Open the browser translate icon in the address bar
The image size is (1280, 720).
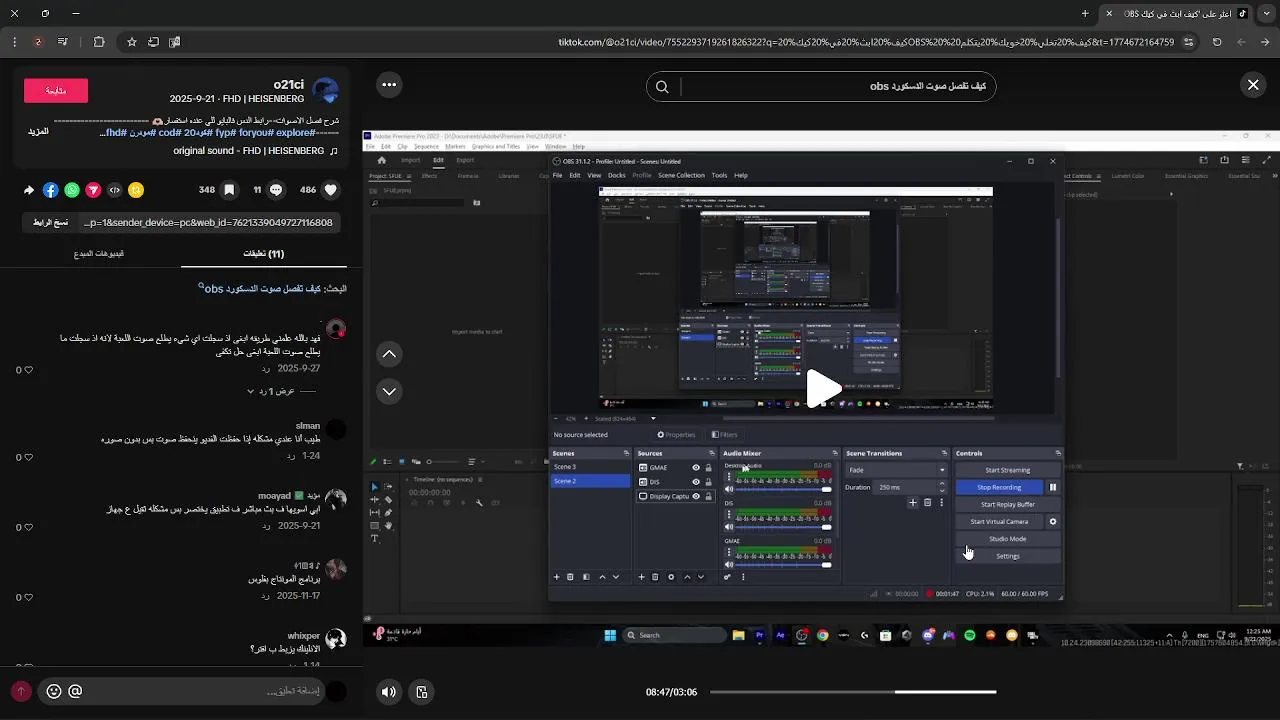pos(175,42)
